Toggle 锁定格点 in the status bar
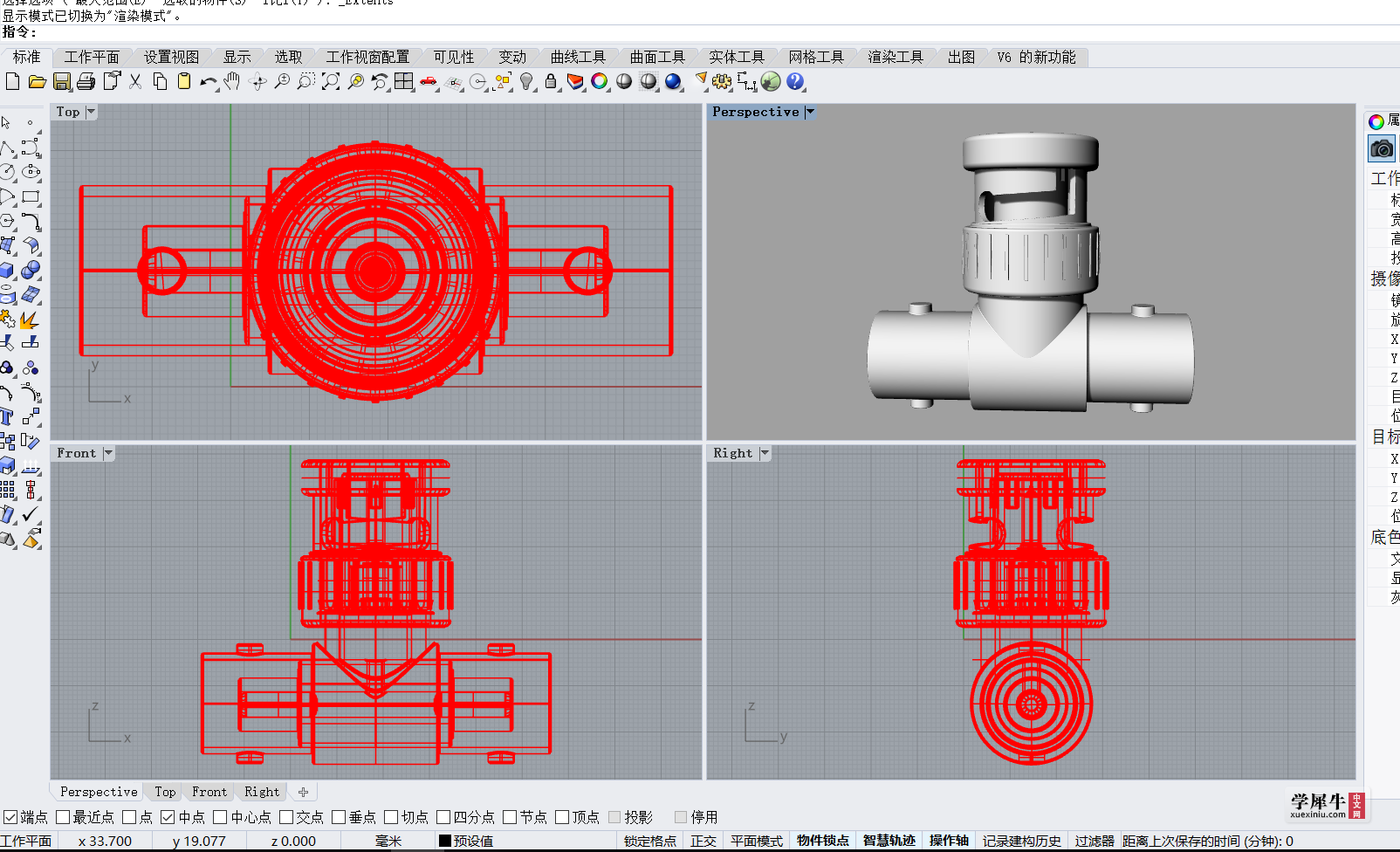This screenshot has height=852, width=1400. 650,841
